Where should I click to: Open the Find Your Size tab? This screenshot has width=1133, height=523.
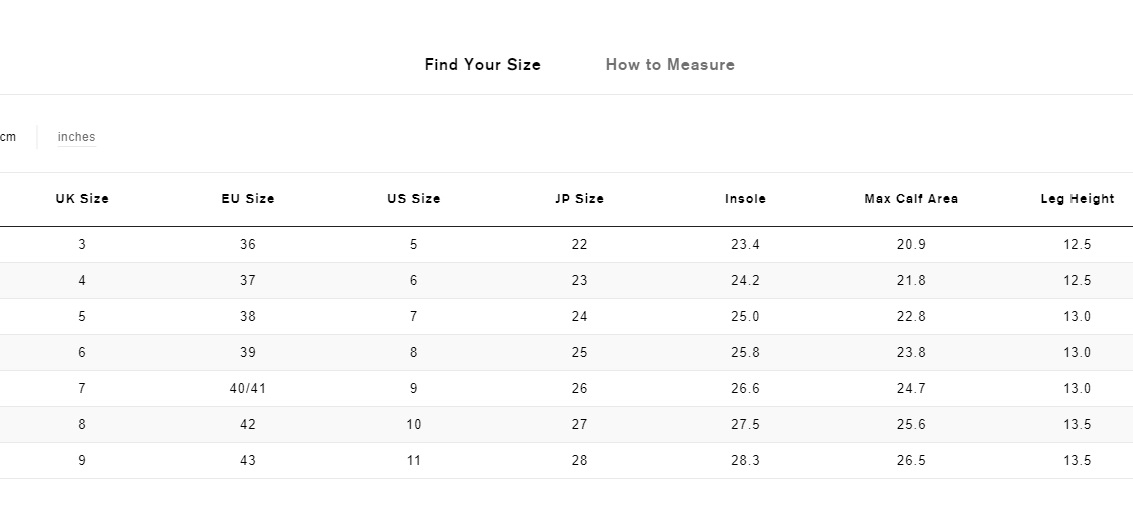(x=483, y=64)
